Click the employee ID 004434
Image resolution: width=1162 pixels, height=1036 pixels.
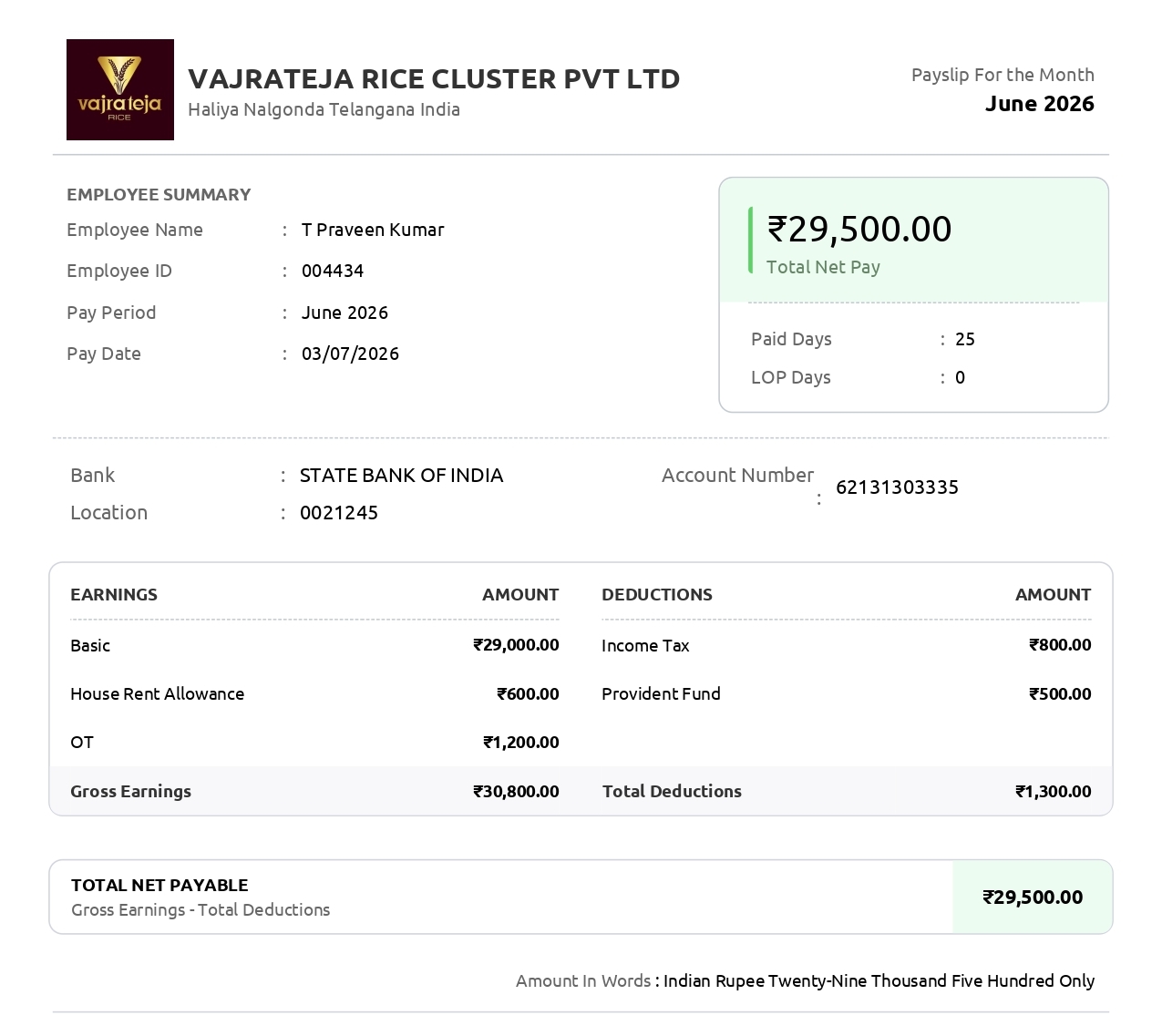click(x=333, y=271)
